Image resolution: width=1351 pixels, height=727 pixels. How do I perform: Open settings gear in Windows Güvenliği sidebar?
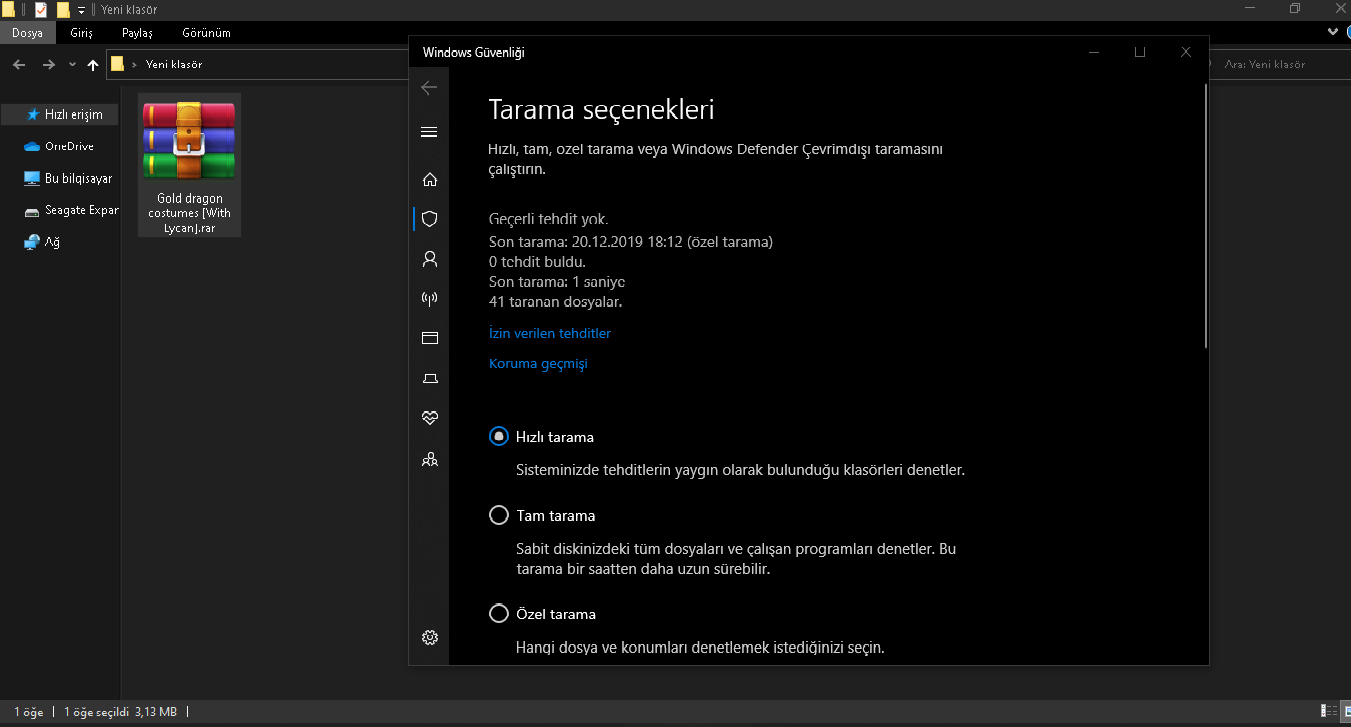click(430, 637)
